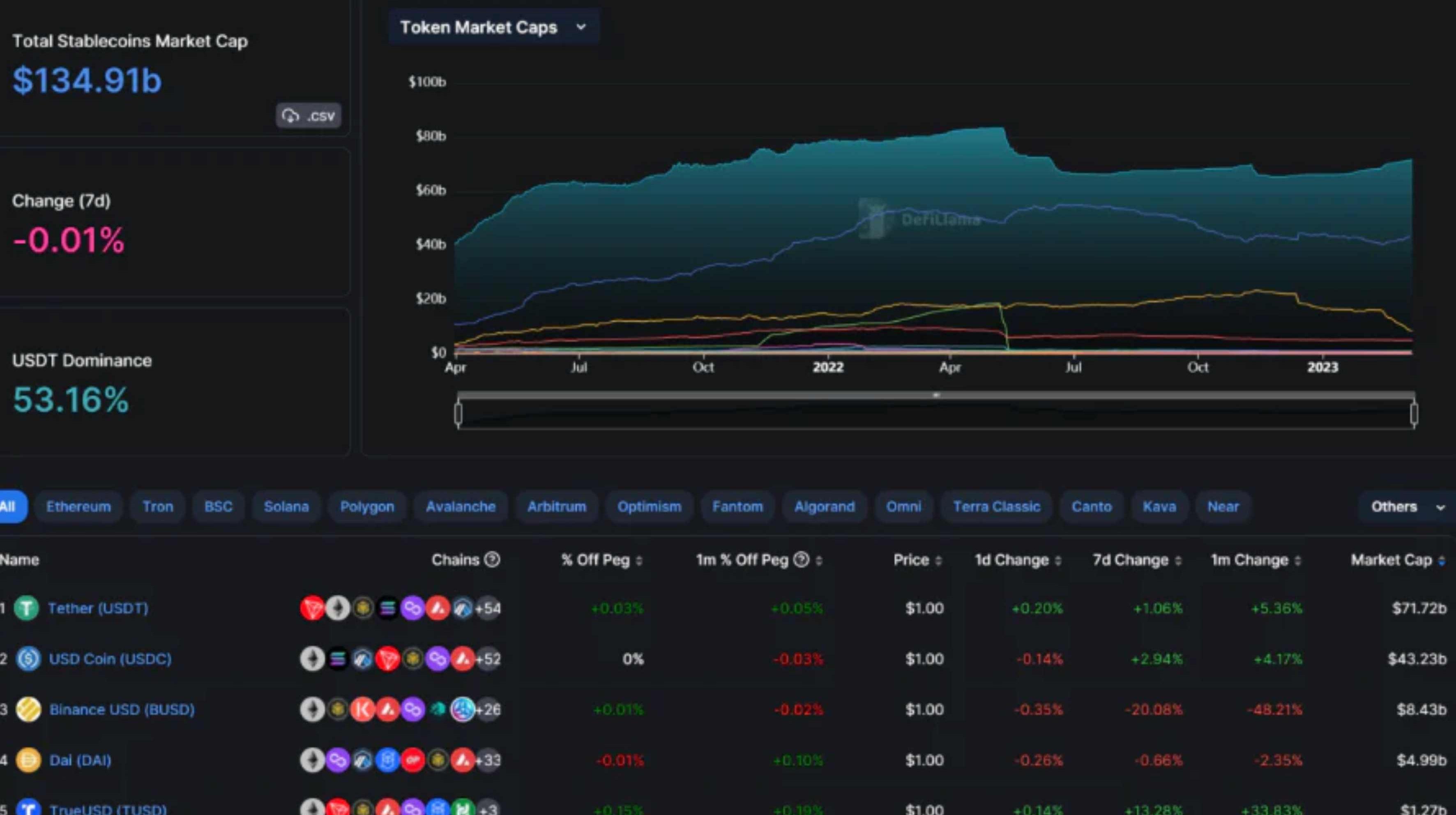This screenshot has height=815, width=1456.
Task: Click the left chart range slider handle
Action: 458,414
